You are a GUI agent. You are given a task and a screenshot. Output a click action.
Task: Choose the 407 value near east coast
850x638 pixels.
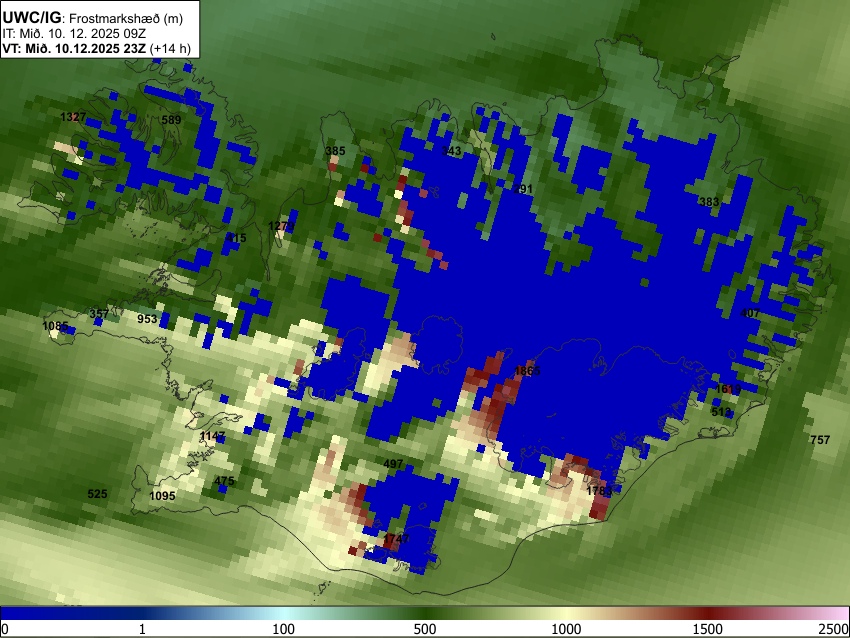[x=750, y=313]
